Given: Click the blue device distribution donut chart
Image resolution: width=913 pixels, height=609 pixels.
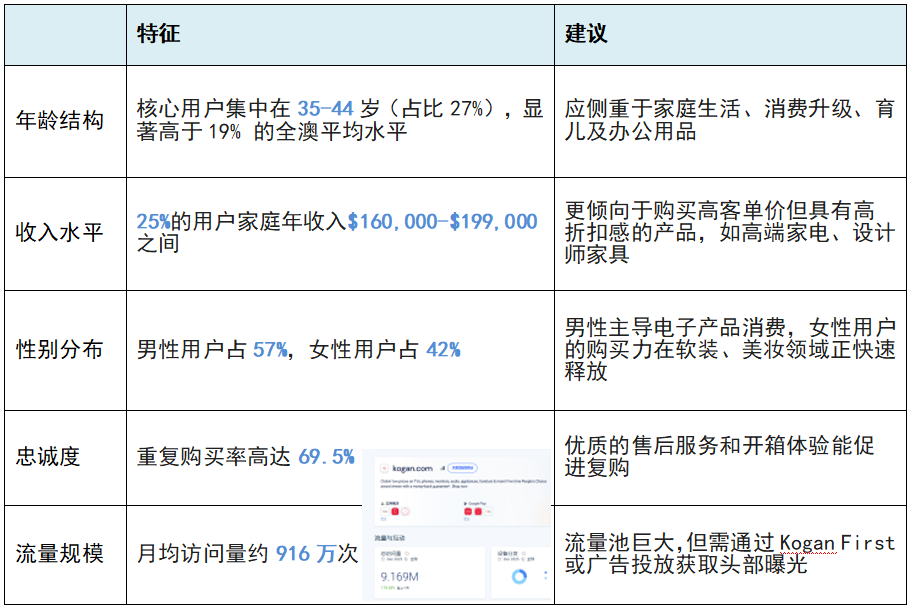Looking at the screenshot, I should [519, 577].
